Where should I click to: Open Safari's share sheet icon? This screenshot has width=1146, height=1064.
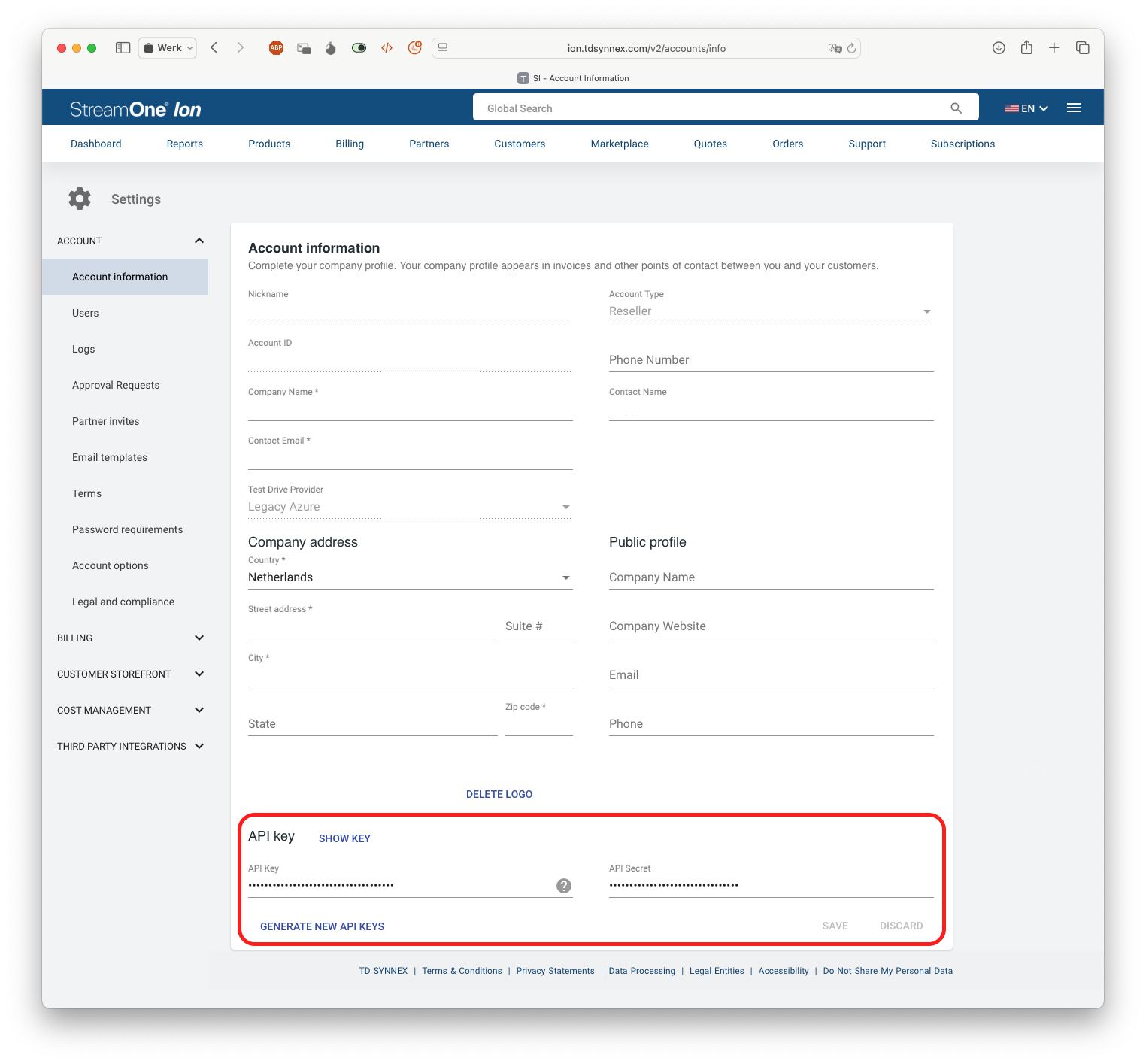(1026, 47)
